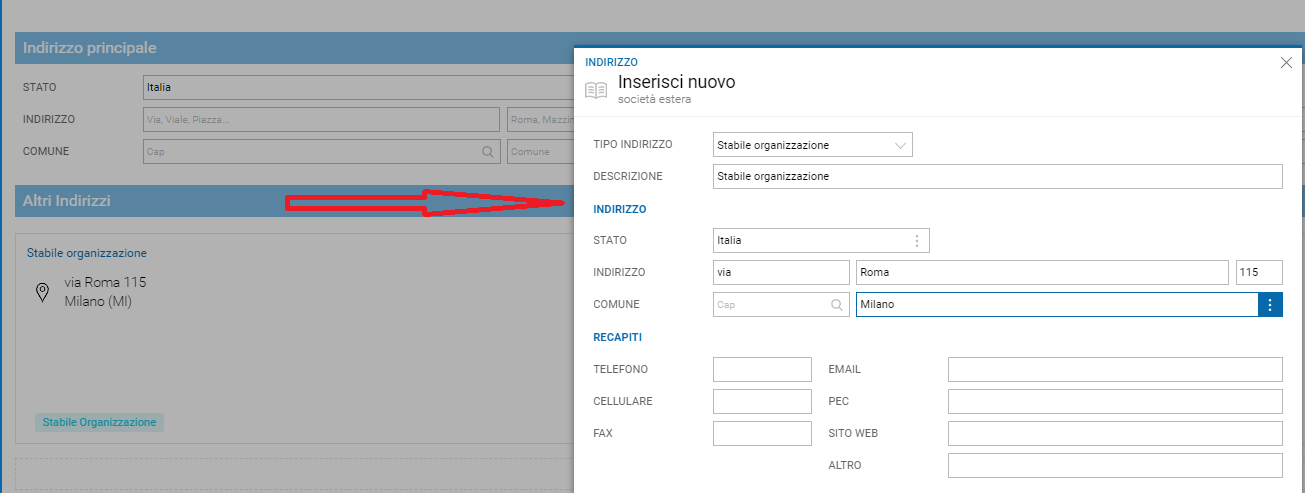Open the Tipo indirizzo dropdown

(x=813, y=145)
